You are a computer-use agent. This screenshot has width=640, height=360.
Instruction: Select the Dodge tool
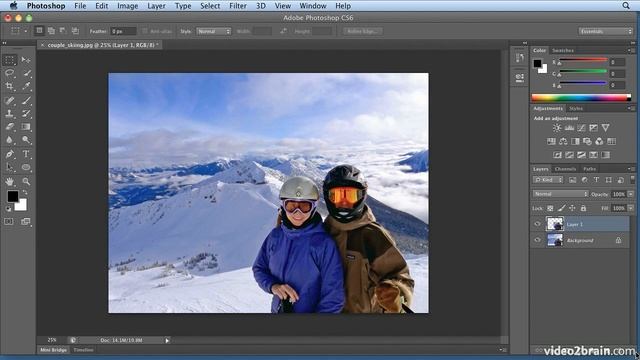(x=26, y=140)
